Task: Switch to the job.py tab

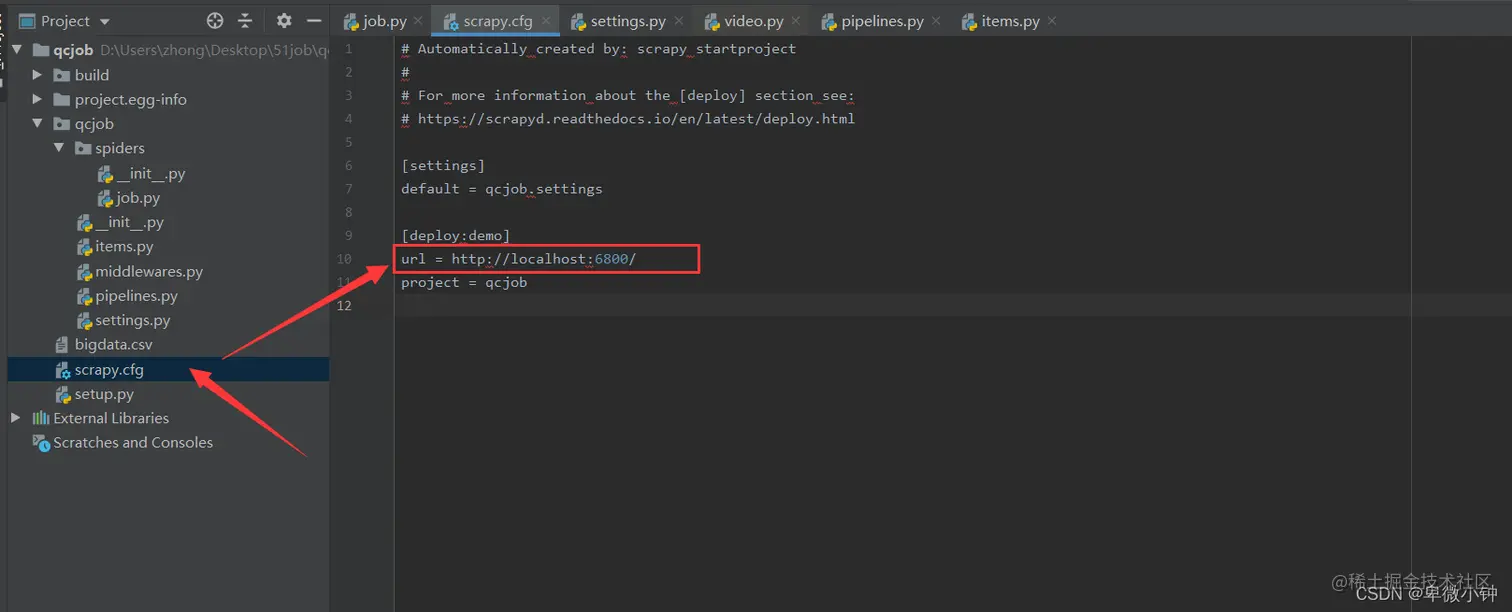Action: pos(385,21)
